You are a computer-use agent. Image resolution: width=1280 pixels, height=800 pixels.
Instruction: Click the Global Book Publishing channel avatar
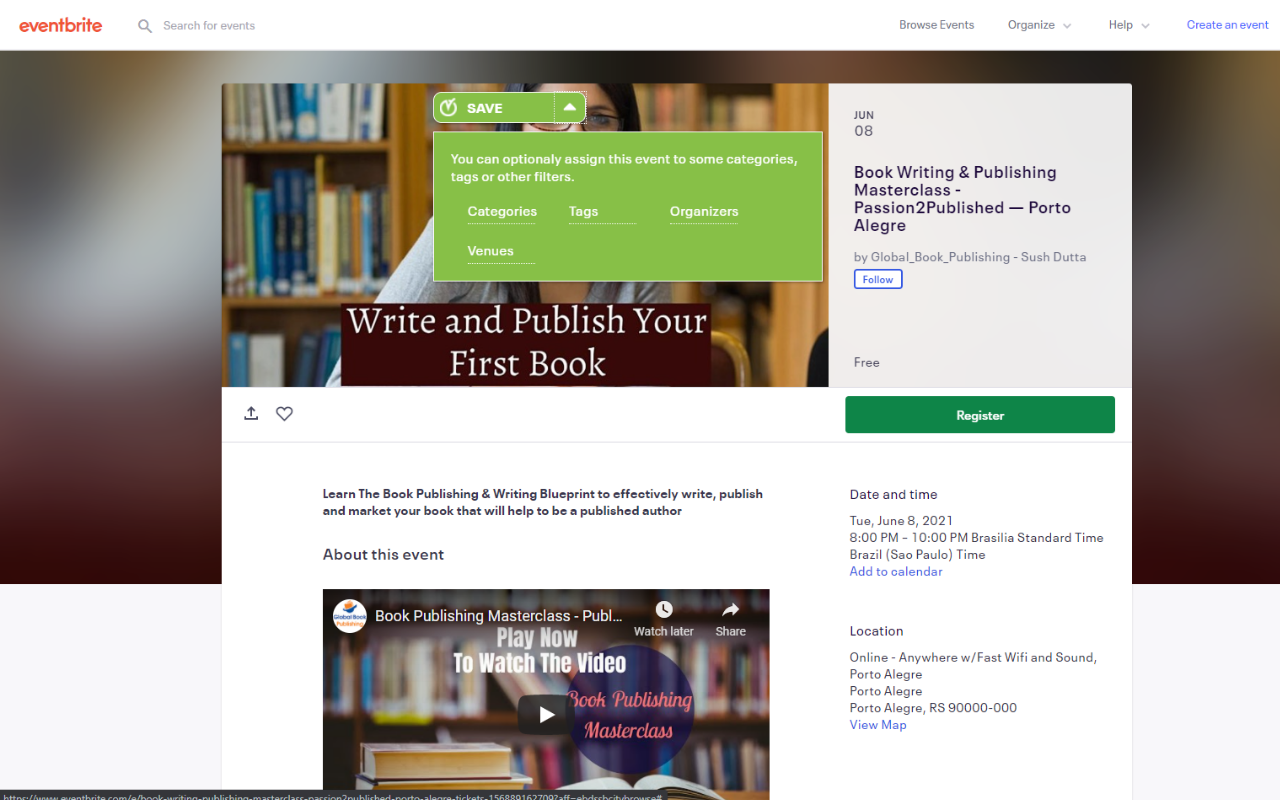pyautogui.click(x=350, y=616)
